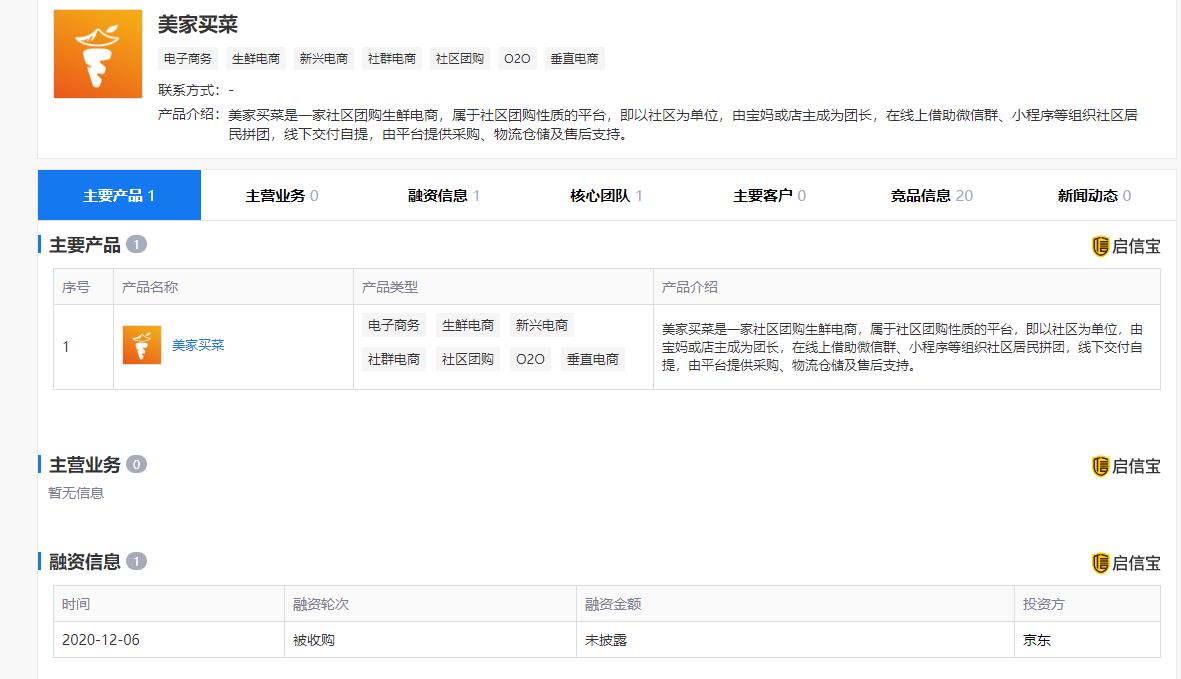
Task: Click the 美家买菜 product thumbnail in the table
Action: point(140,345)
